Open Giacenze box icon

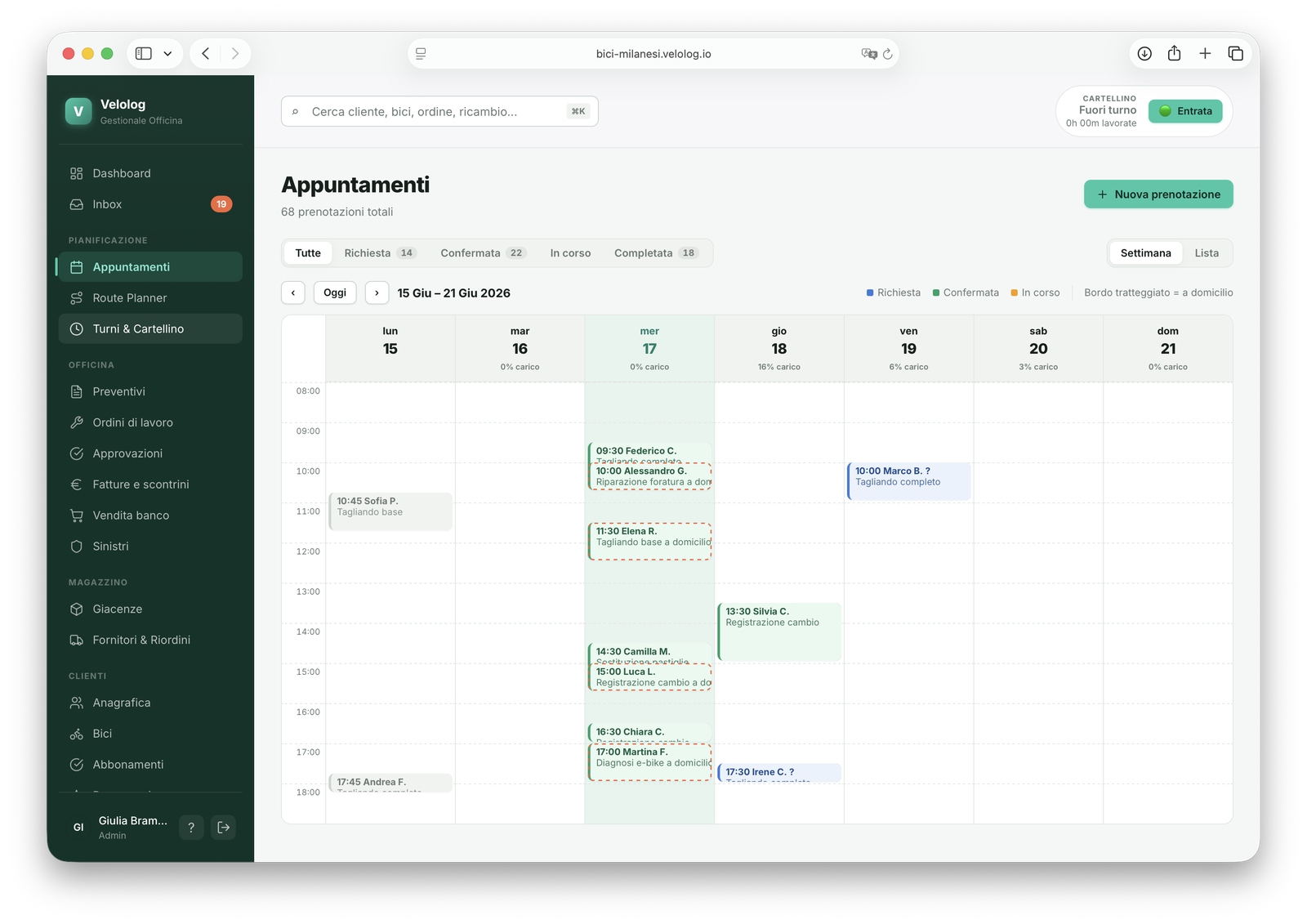point(76,609)
